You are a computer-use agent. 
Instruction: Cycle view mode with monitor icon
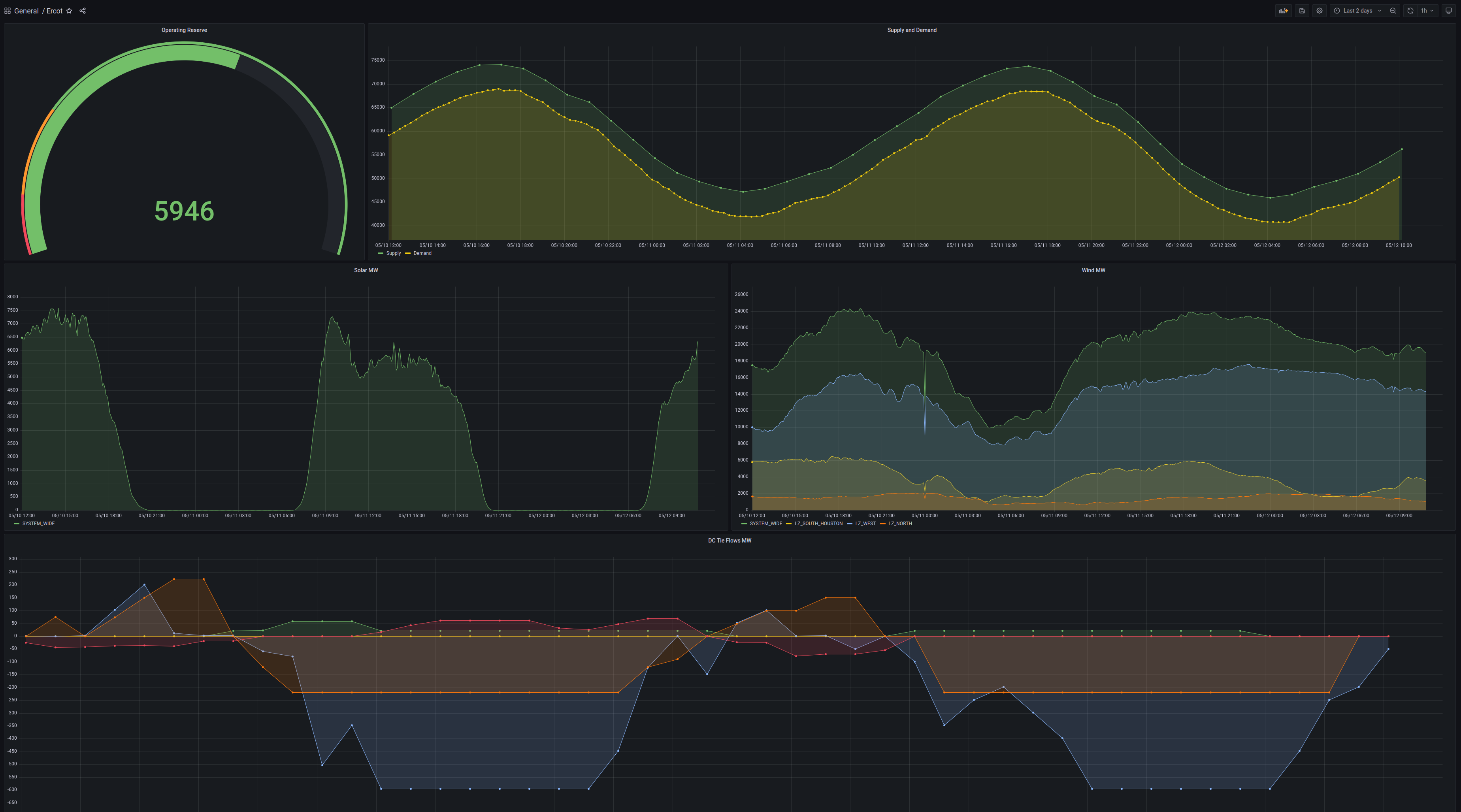coord(1448,11)
